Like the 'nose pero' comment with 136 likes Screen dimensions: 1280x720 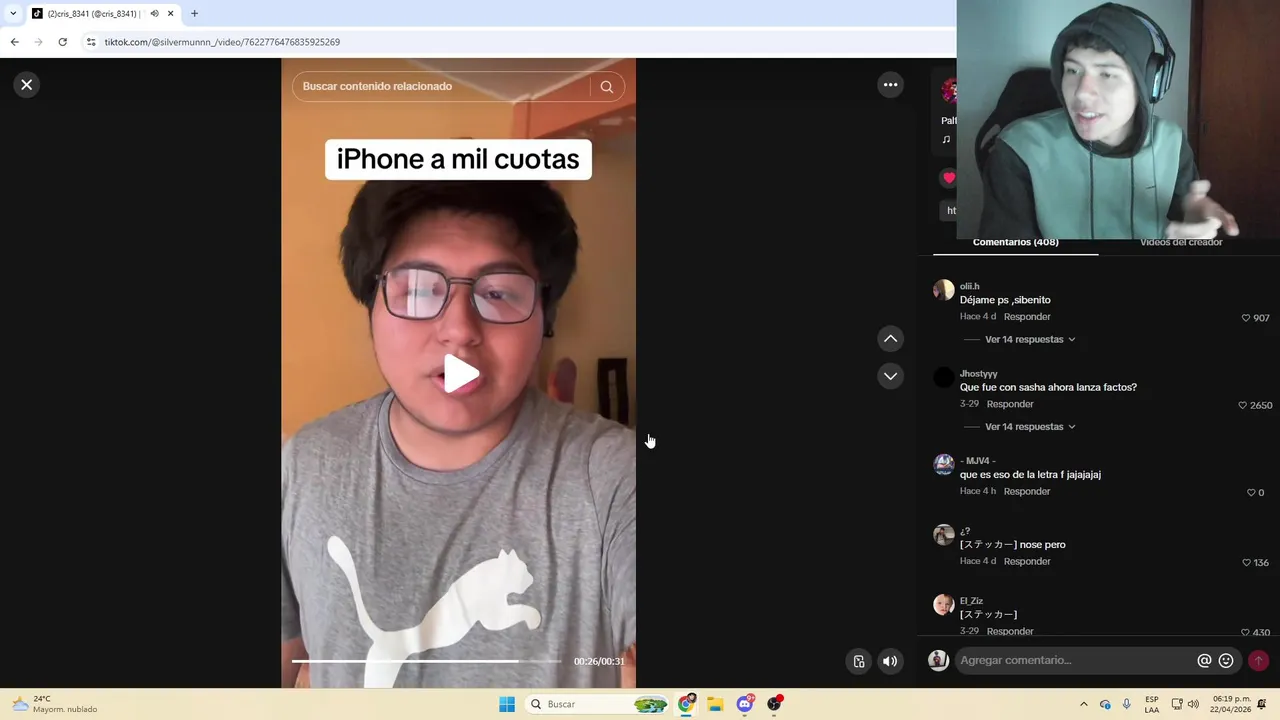[x=1246, y=563]
